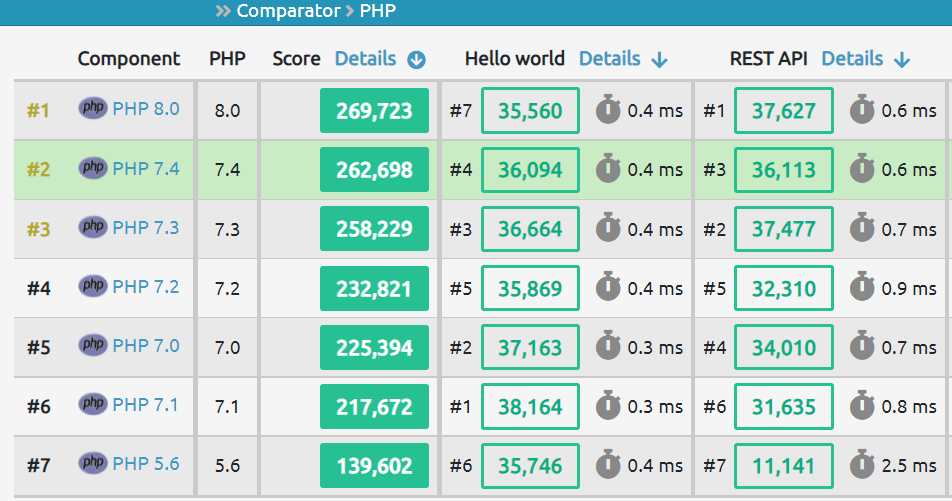Click the Hello world value 35,560

pos(531,111)
